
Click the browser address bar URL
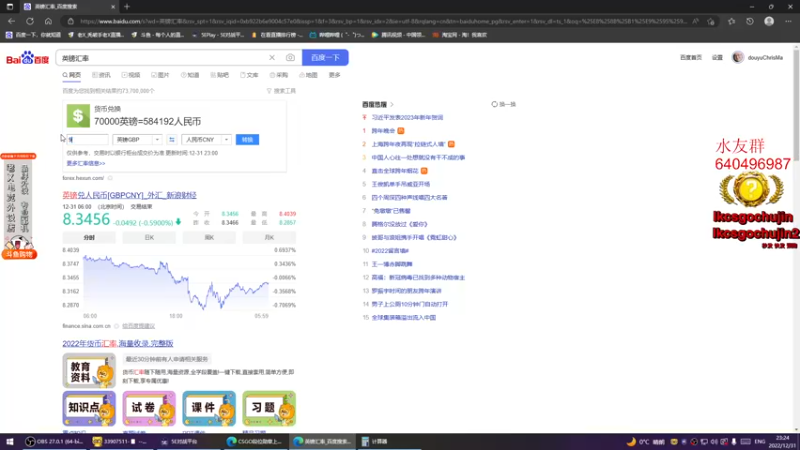(383, 21)
